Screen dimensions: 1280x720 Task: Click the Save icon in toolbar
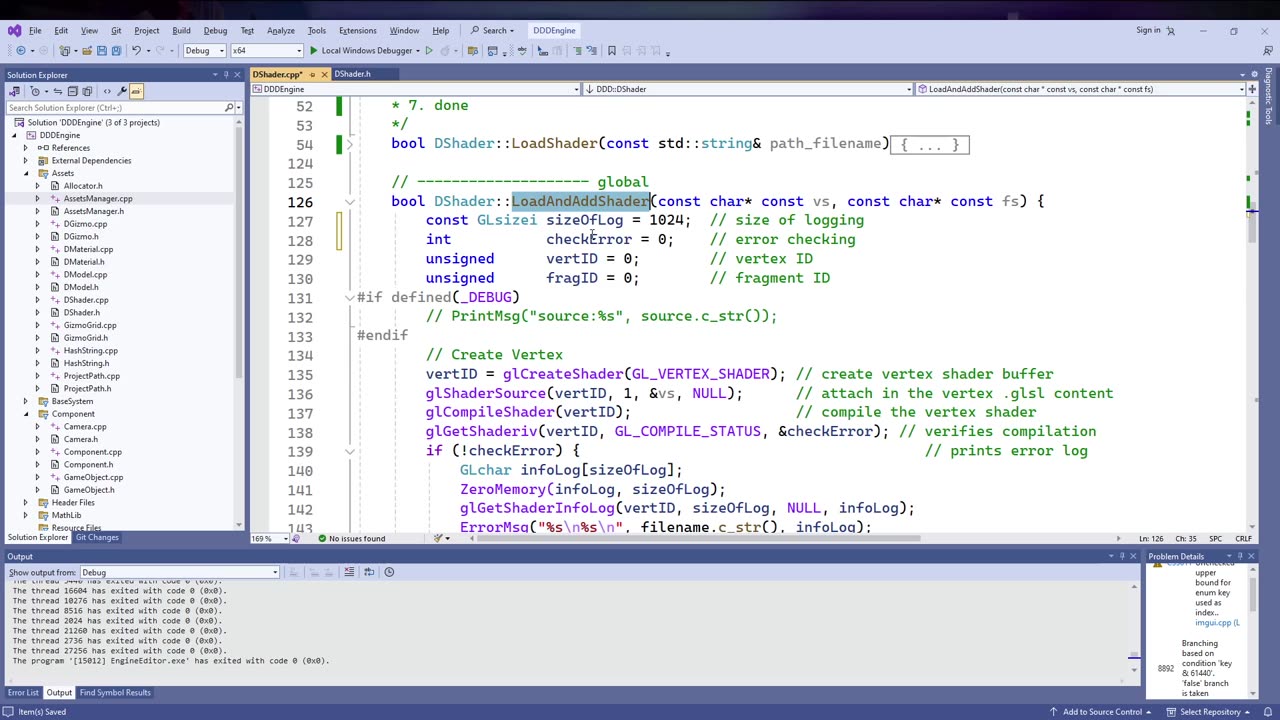(x=103, y=50)
